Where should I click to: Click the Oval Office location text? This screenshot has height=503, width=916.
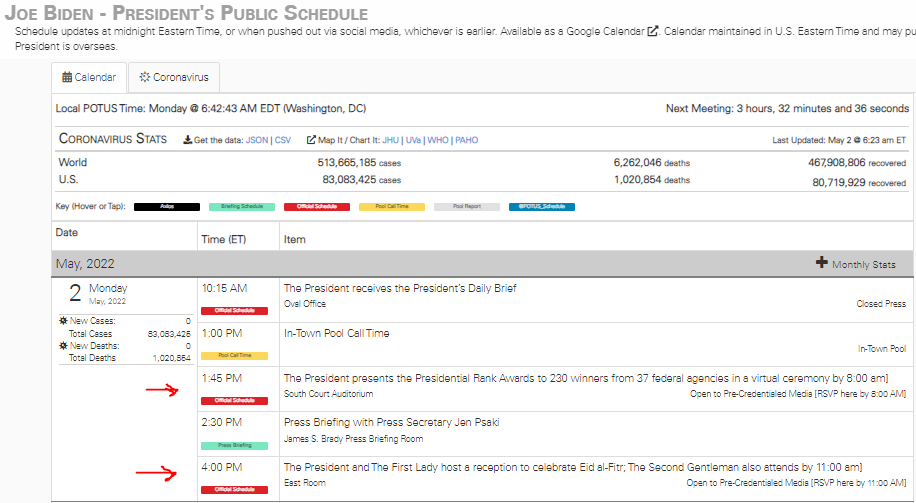click(x=305, y=304)
